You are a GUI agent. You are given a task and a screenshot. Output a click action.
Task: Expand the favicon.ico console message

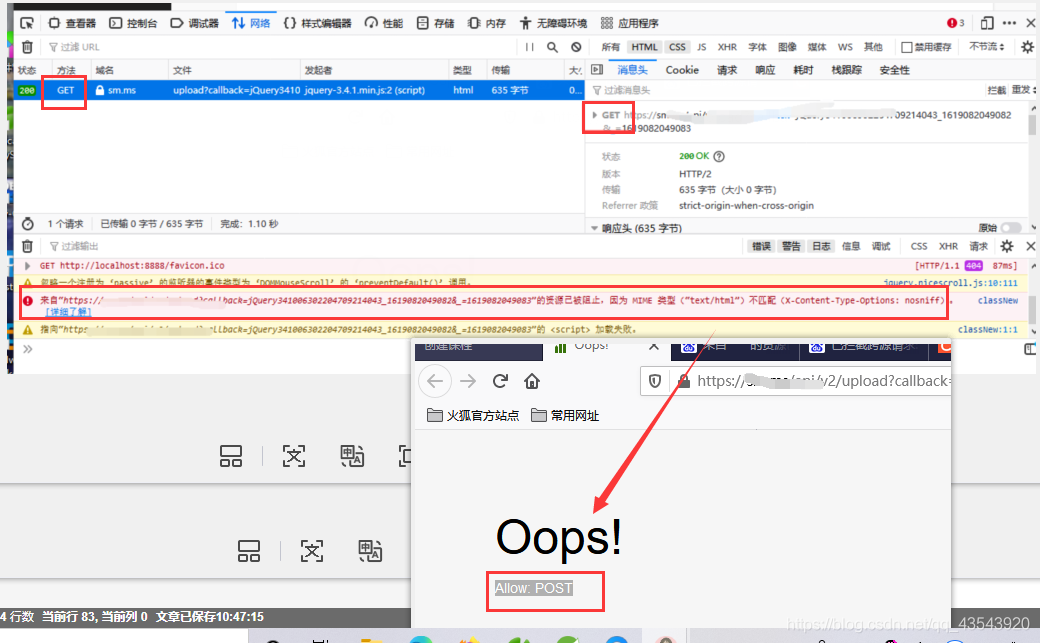(27, 265)
